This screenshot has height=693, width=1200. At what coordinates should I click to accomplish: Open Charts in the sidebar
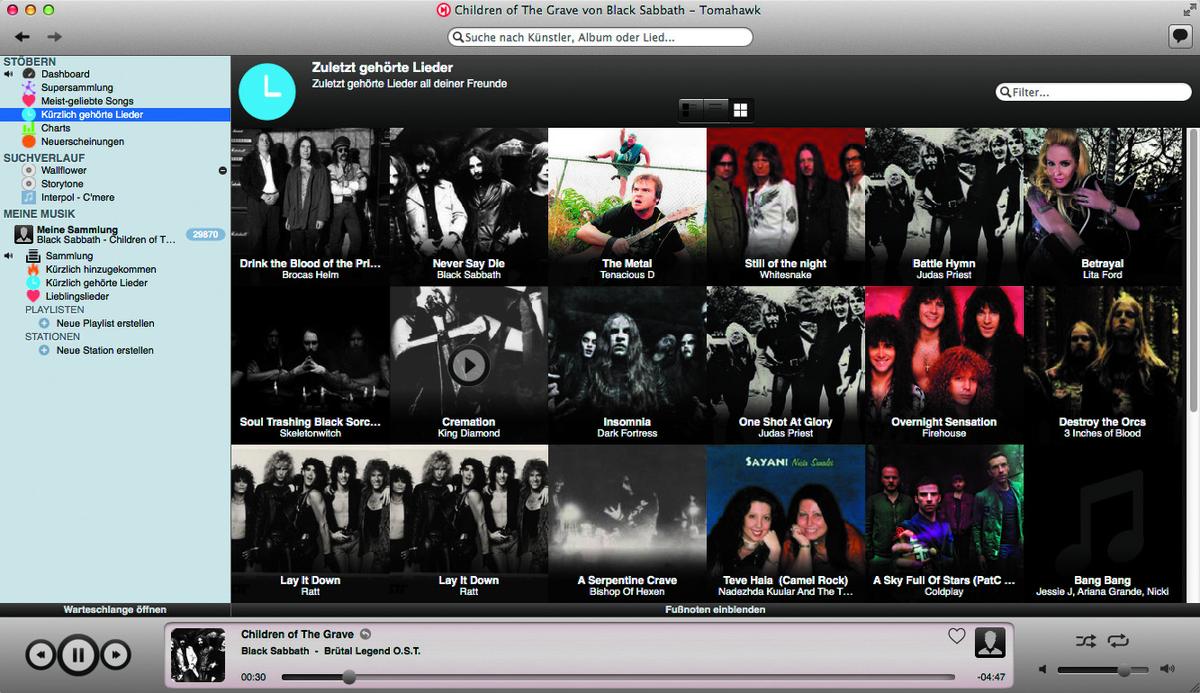coord(56,128)
